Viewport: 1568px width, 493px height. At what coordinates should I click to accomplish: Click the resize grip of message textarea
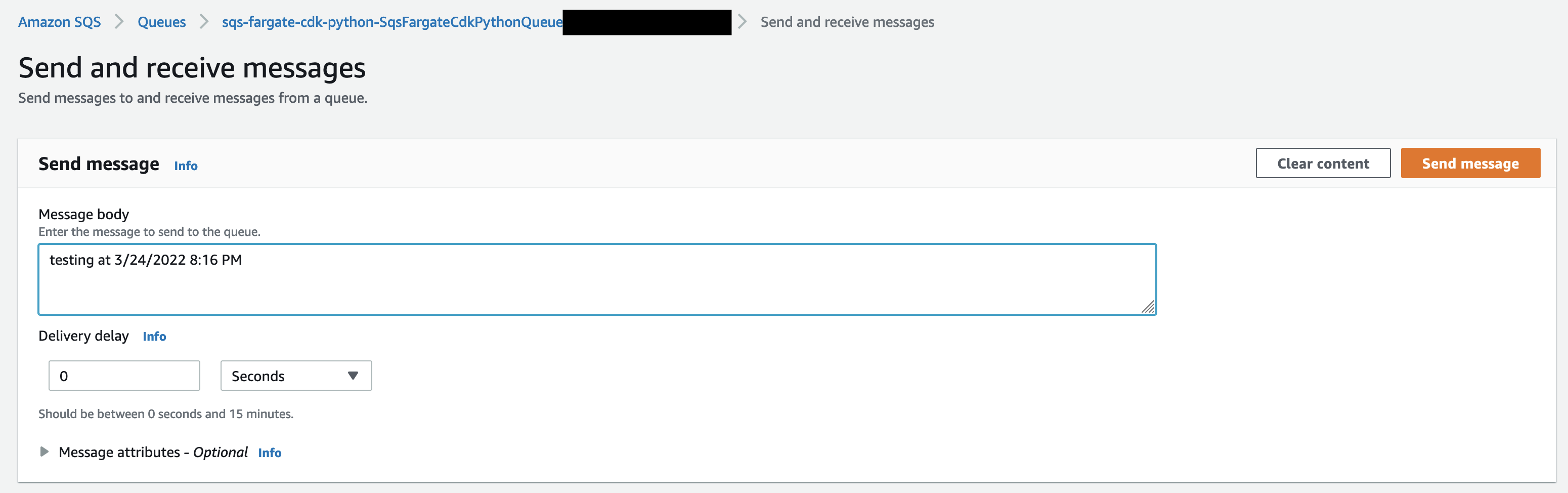click(x=1148, y=307)
